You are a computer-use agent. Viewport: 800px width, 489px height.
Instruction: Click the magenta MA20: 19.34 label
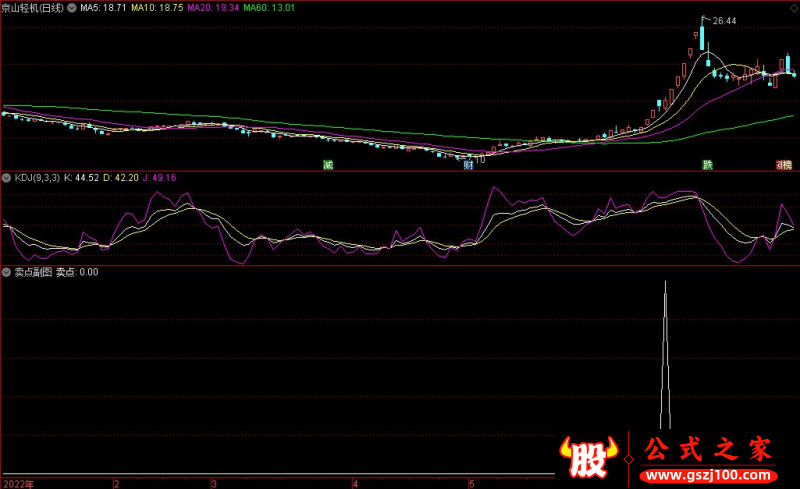coord(213,8)
